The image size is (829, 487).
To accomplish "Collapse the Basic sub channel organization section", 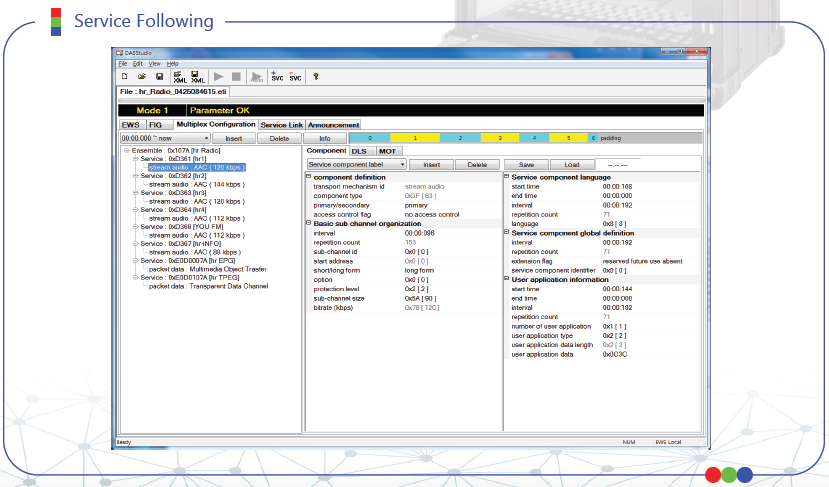I will pos(308,223).
